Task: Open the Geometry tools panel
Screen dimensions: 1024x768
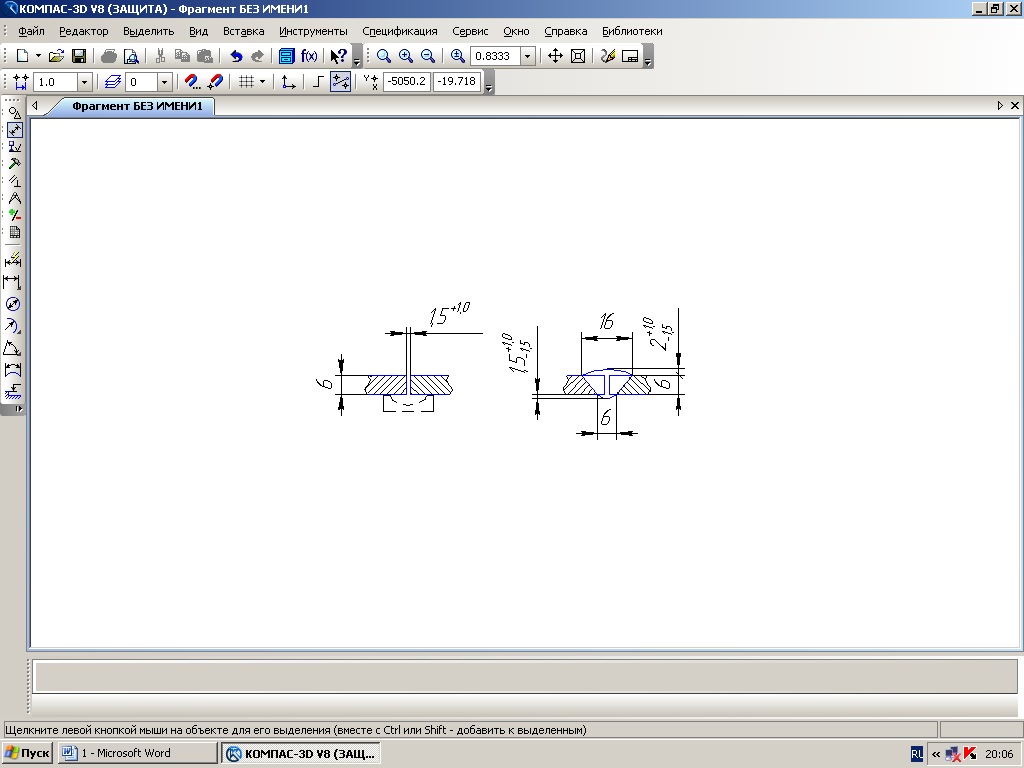Action: (x=14, y=112)
